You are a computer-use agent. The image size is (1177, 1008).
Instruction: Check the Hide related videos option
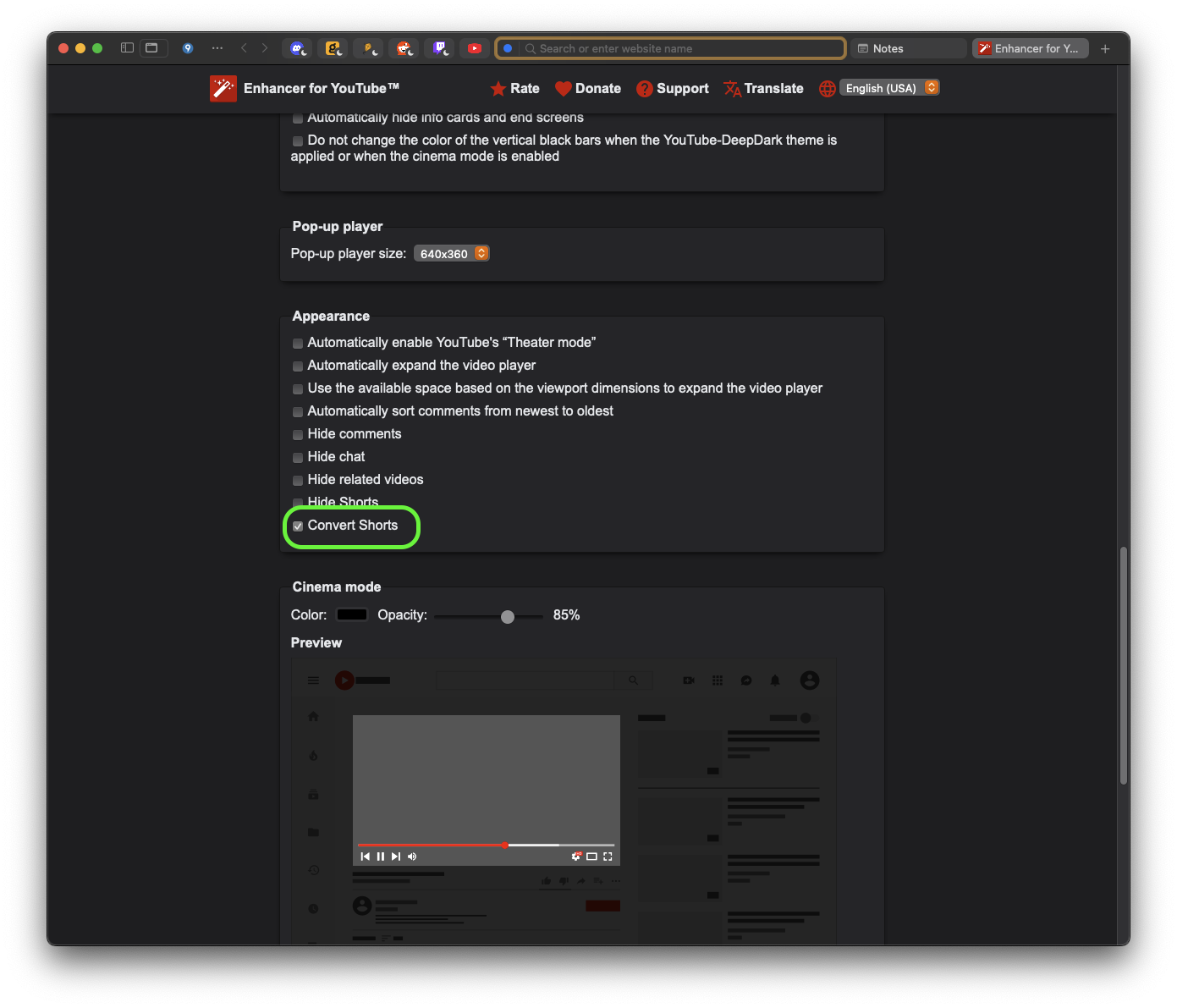click(x=298, y=481)
